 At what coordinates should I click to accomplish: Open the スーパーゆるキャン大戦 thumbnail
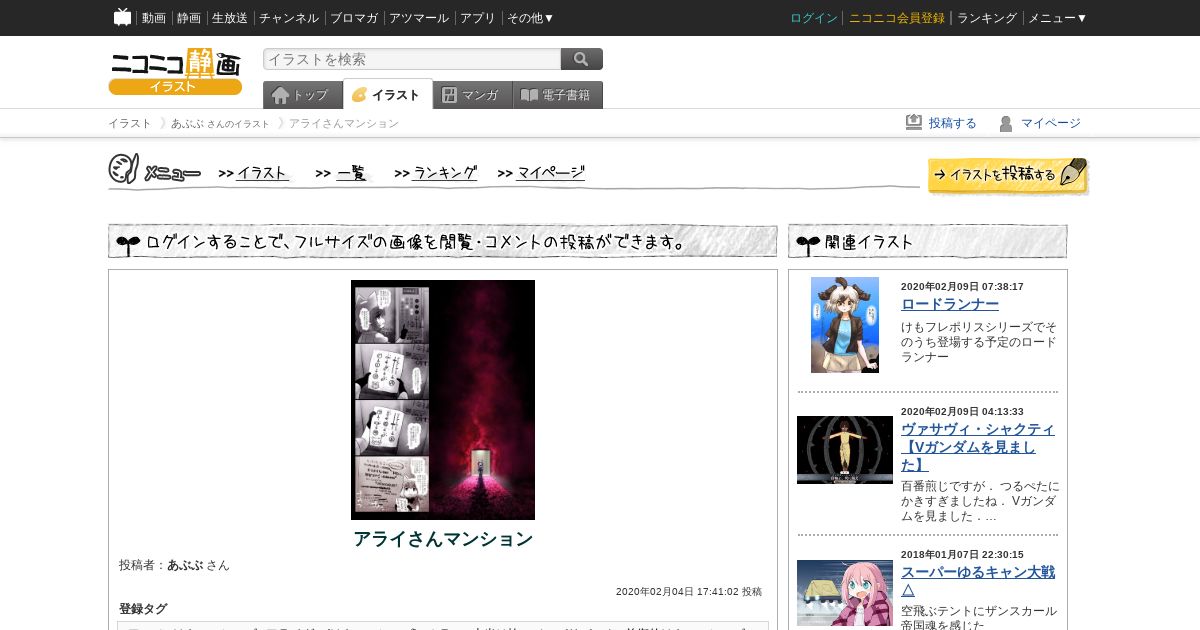coord(845,594)
